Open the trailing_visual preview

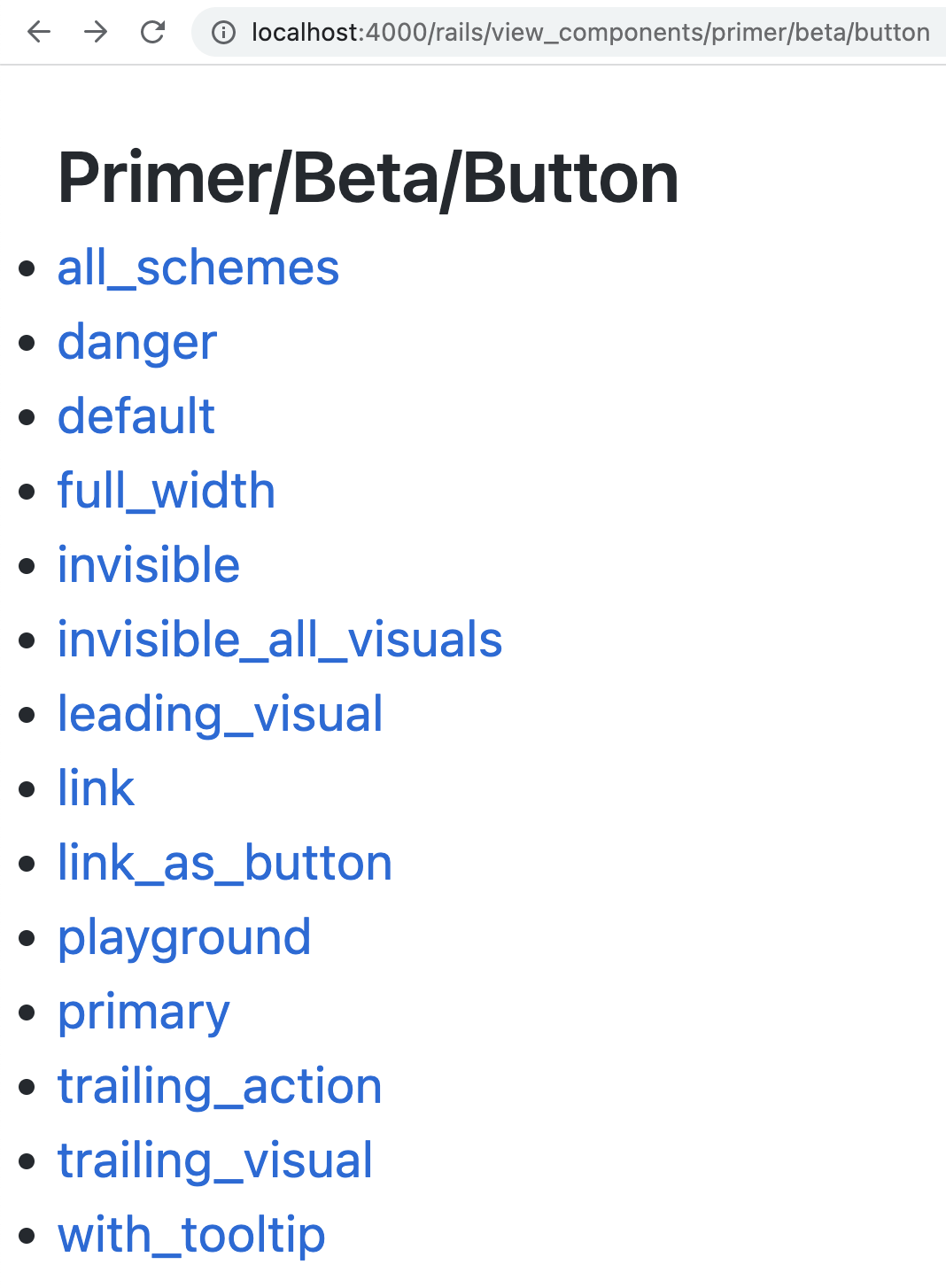[x=215, y=1160]
